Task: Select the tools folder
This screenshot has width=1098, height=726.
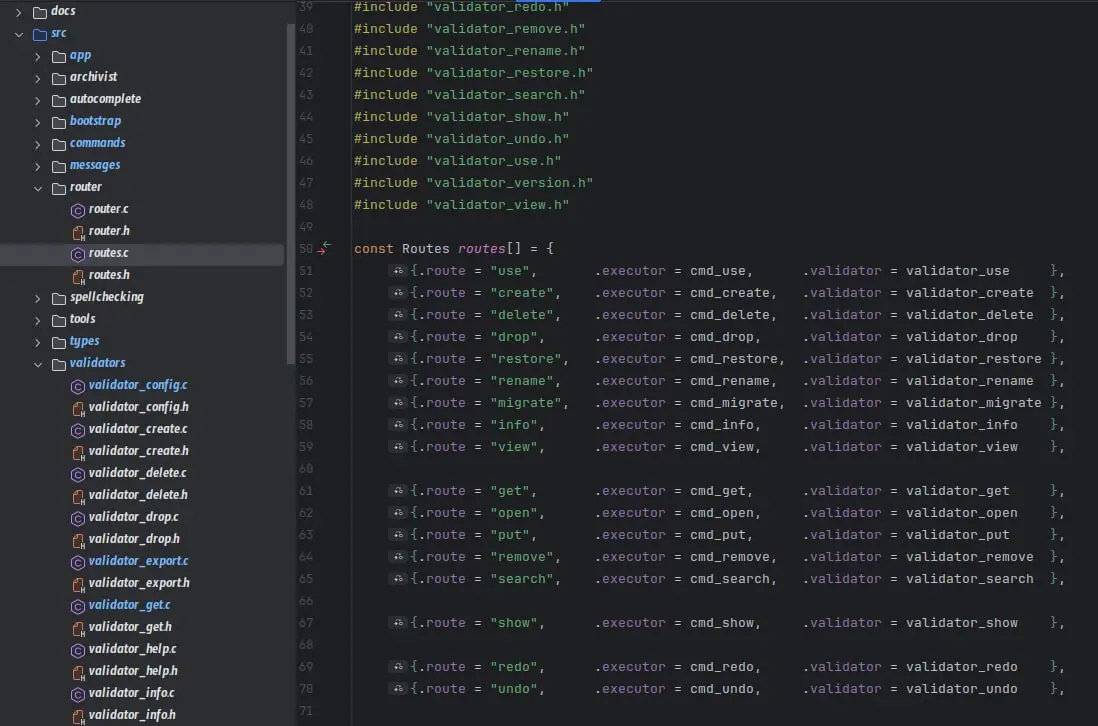Action: pyautogui.click(x=82, y=319)
